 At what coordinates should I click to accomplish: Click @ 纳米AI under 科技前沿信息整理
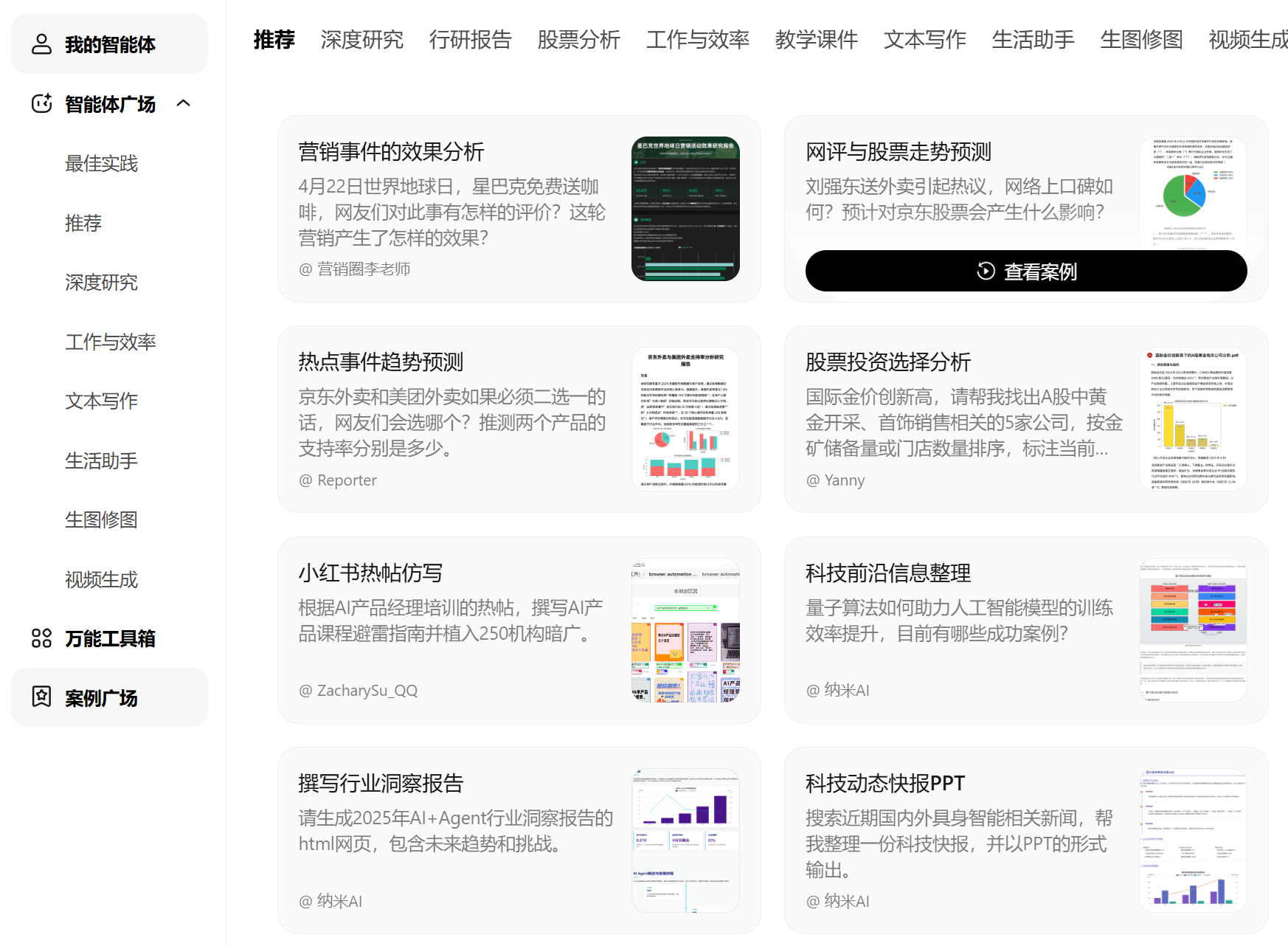pos(837,690)
